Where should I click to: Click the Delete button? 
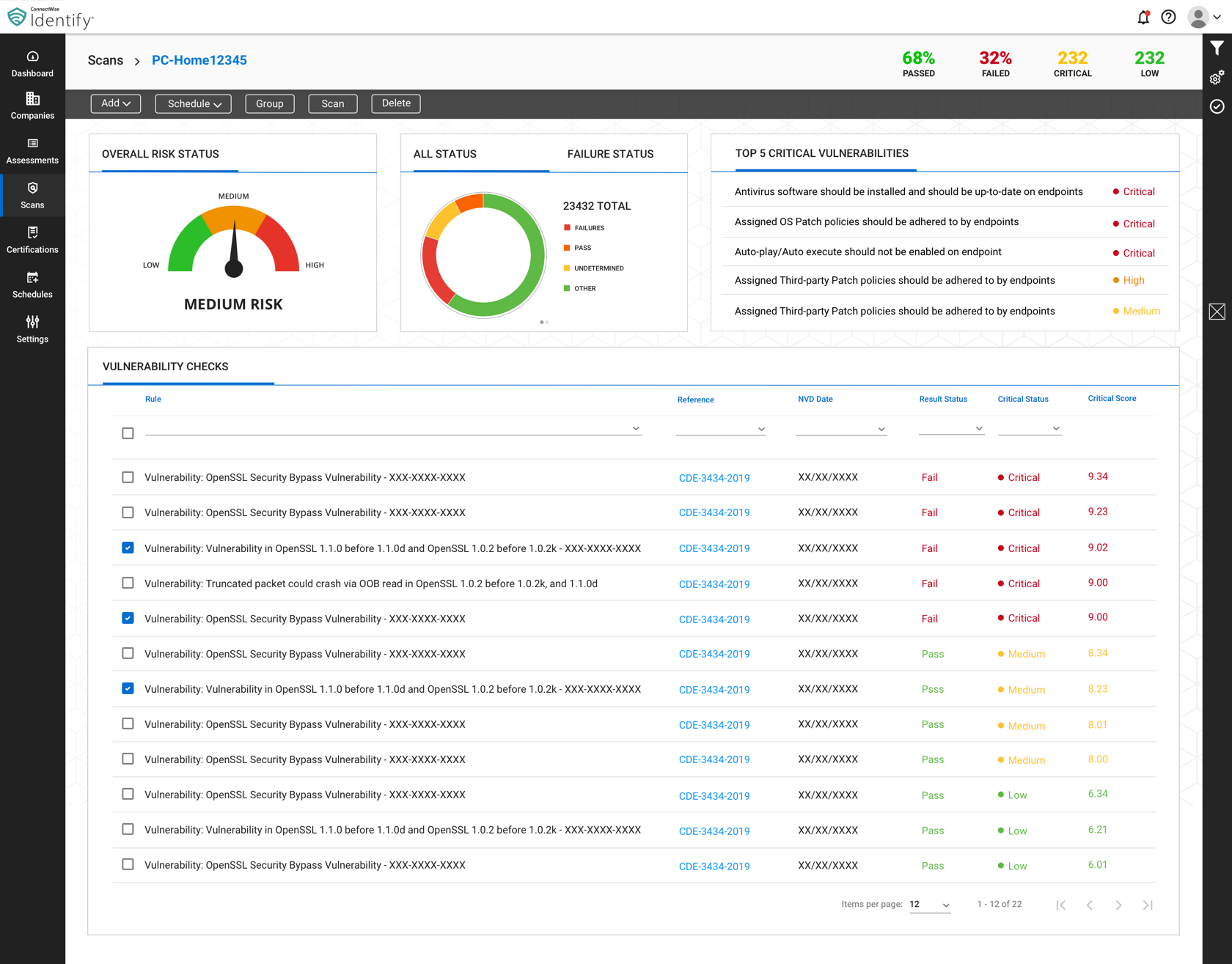click(x=396, y=103)
